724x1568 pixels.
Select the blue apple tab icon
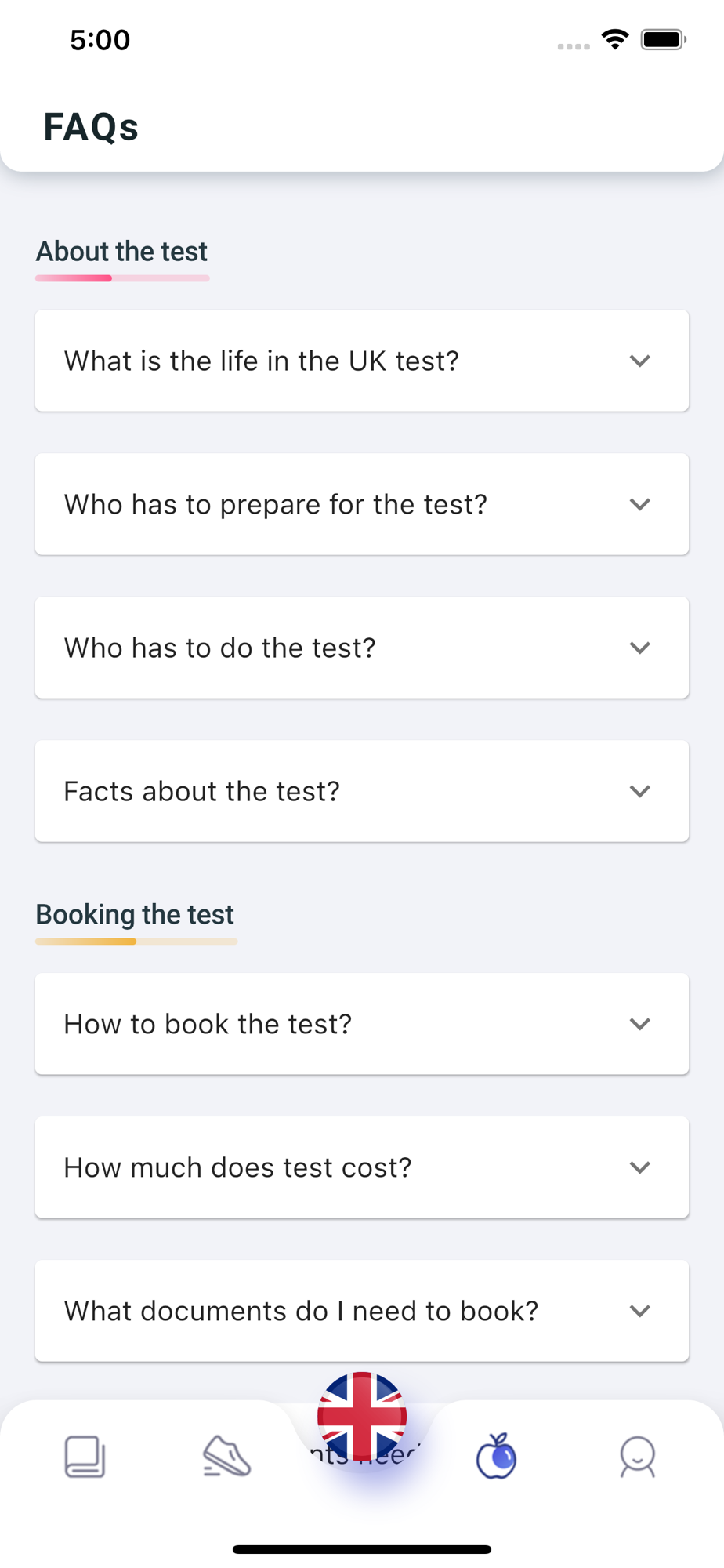[497, 1457]
